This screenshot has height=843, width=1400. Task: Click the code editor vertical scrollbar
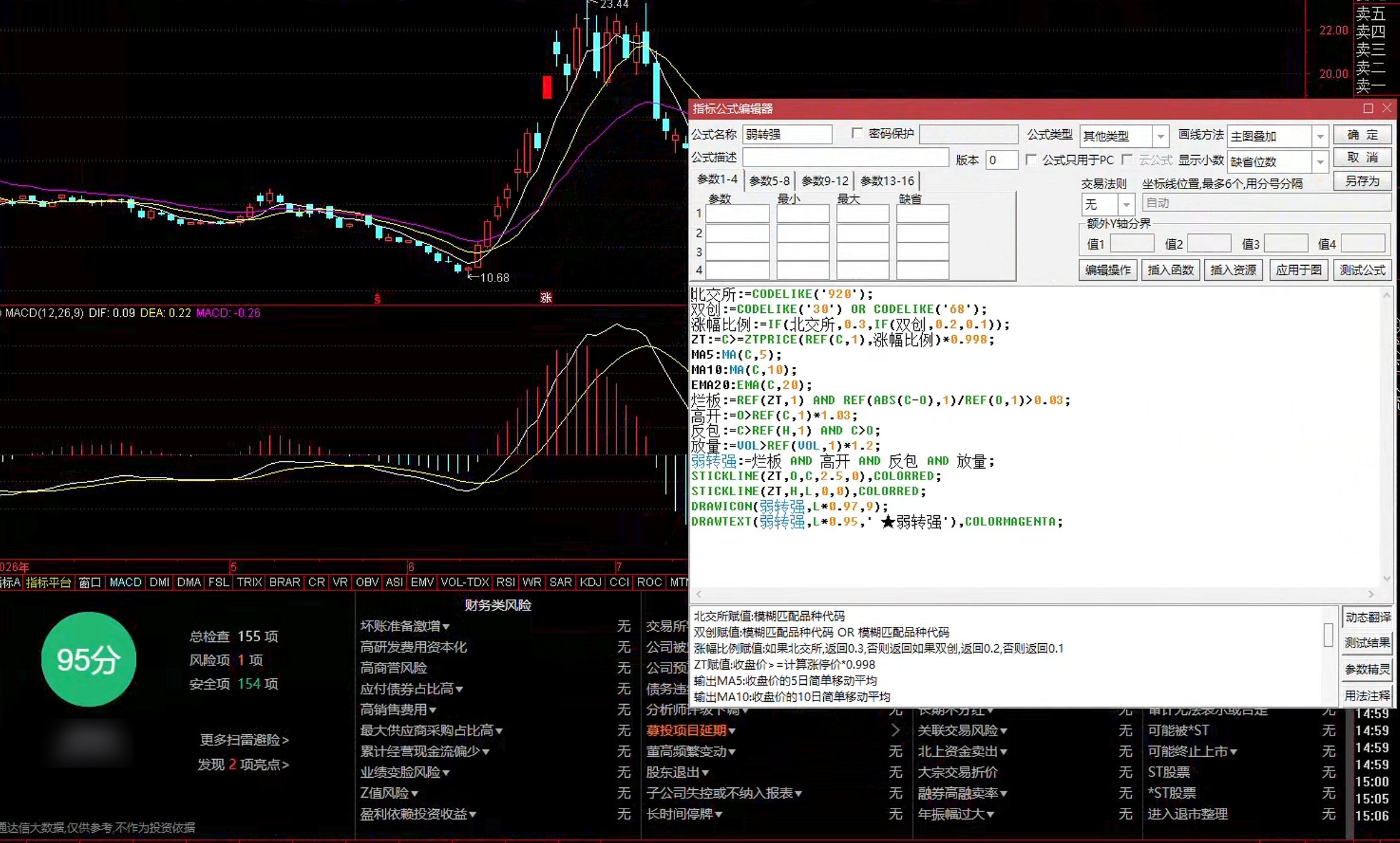(x=1387, y=437)
